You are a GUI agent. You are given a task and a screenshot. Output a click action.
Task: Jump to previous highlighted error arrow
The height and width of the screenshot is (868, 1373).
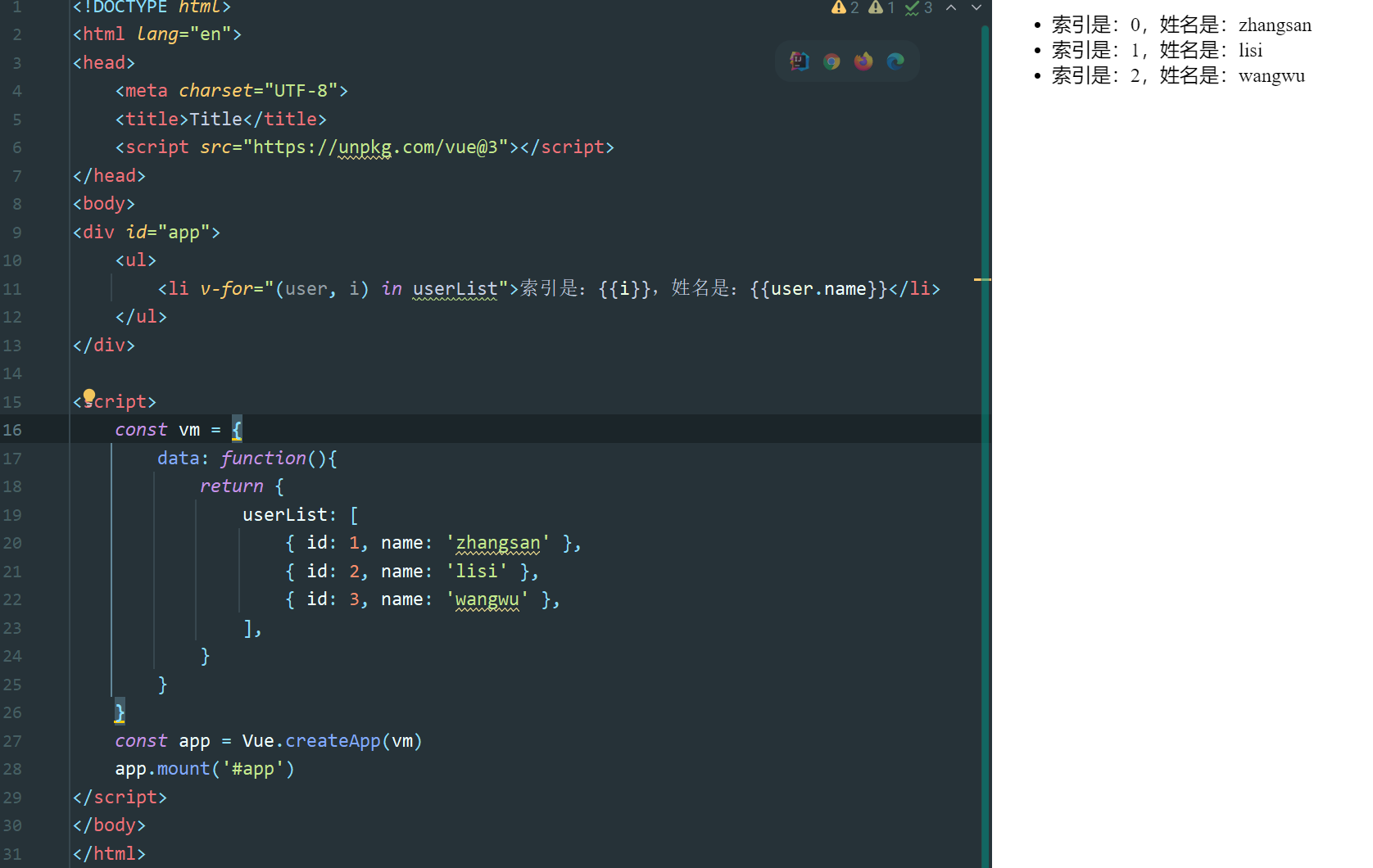(x=951, y=8)
